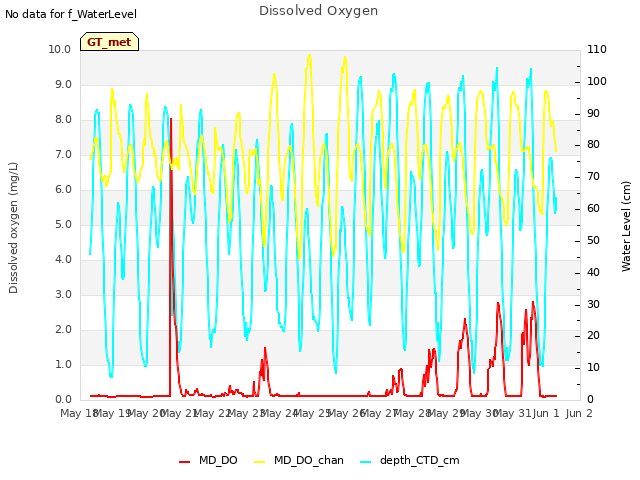Screen dimensions: 640x480
Task: Click the 8.0 left axis tick label
Action: (63, 120)
